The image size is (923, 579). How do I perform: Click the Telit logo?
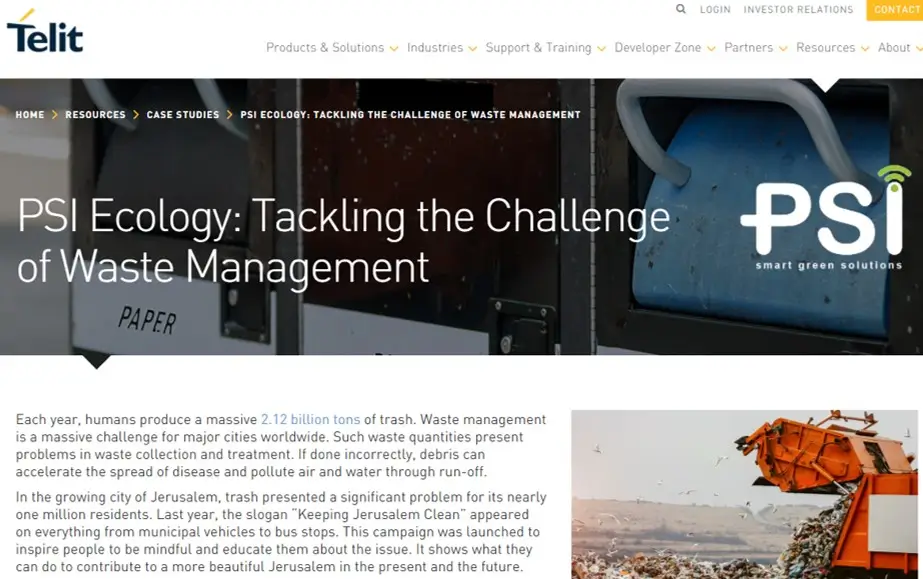[x=45, y=31]
